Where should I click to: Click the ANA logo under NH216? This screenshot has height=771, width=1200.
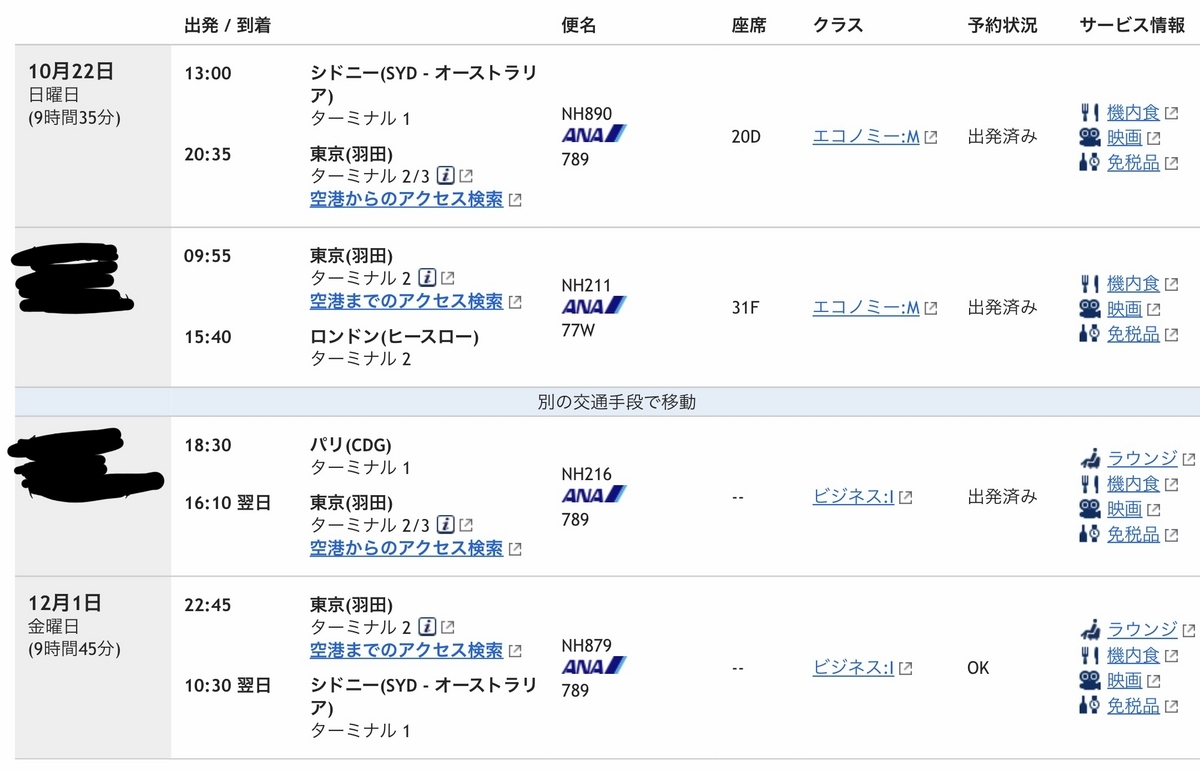594,495
